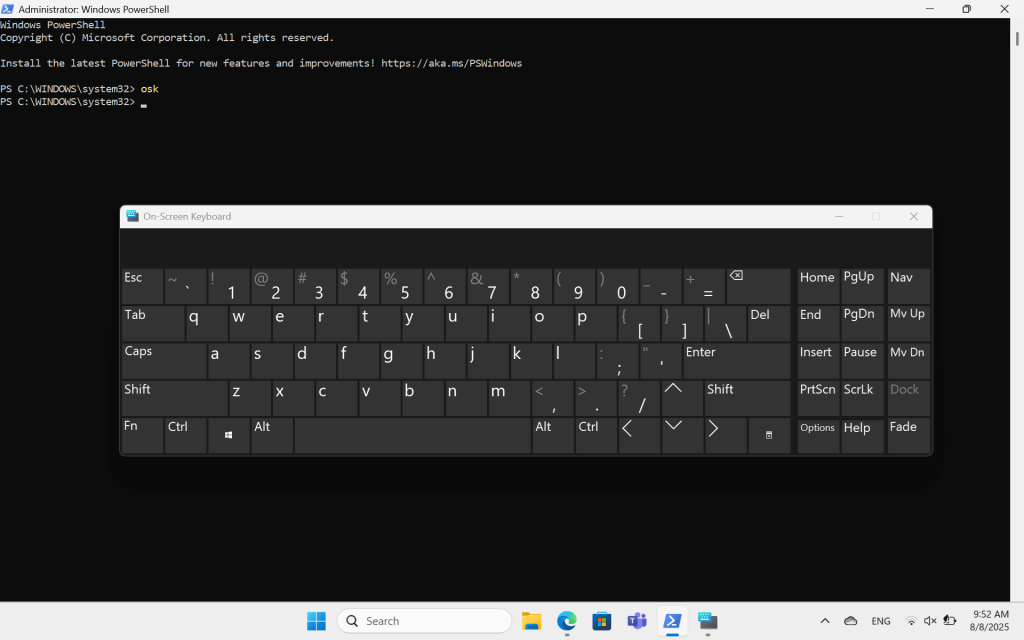Viewport: 1024px width, 640px height.
Task: Toggle the ScrLk key
Action: (x=860, y=398)
